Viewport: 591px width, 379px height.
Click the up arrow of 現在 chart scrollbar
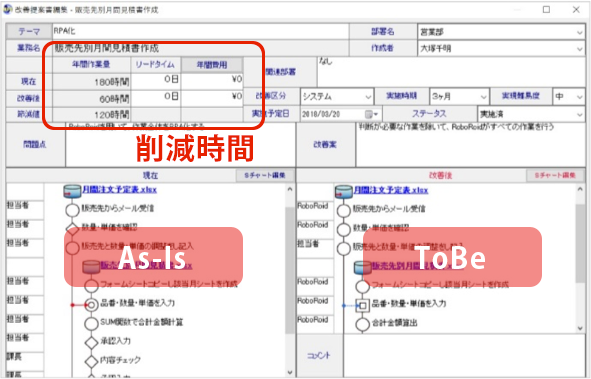coord(289,189)
